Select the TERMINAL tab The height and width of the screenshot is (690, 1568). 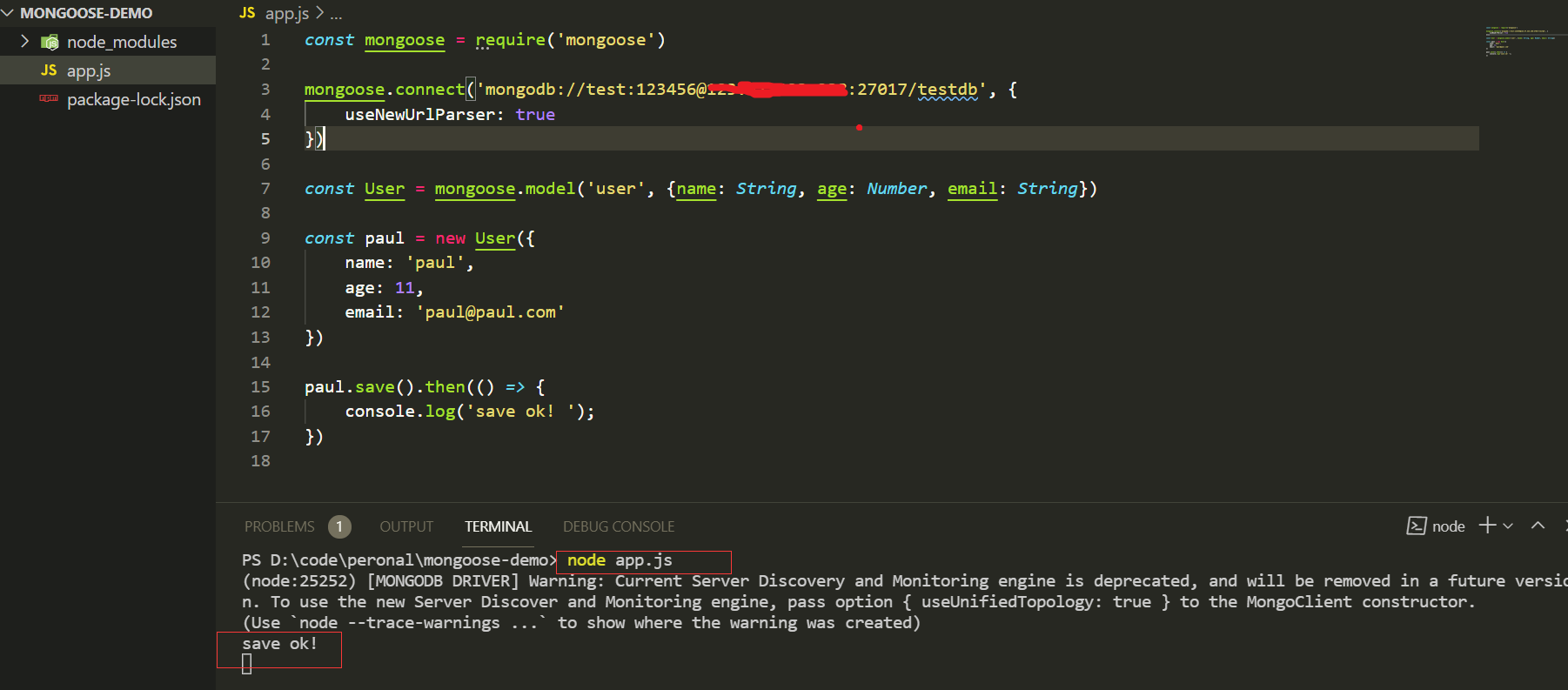tap(498, 526)
